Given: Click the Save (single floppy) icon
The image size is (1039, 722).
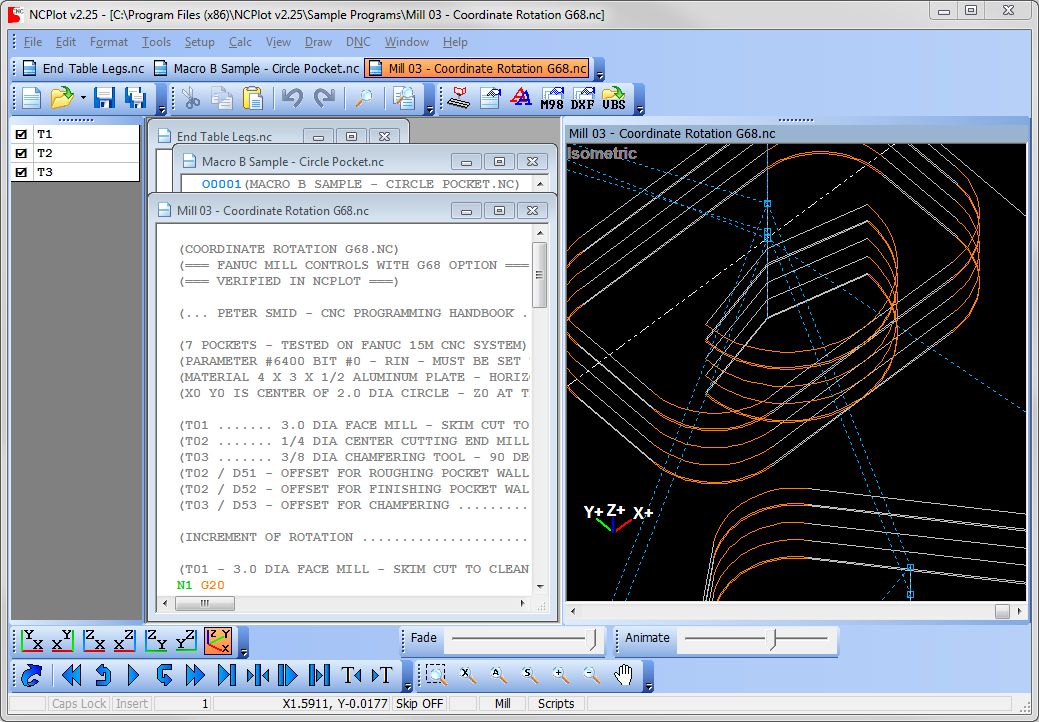Looking at the screenshot, I should coord(104,98).
